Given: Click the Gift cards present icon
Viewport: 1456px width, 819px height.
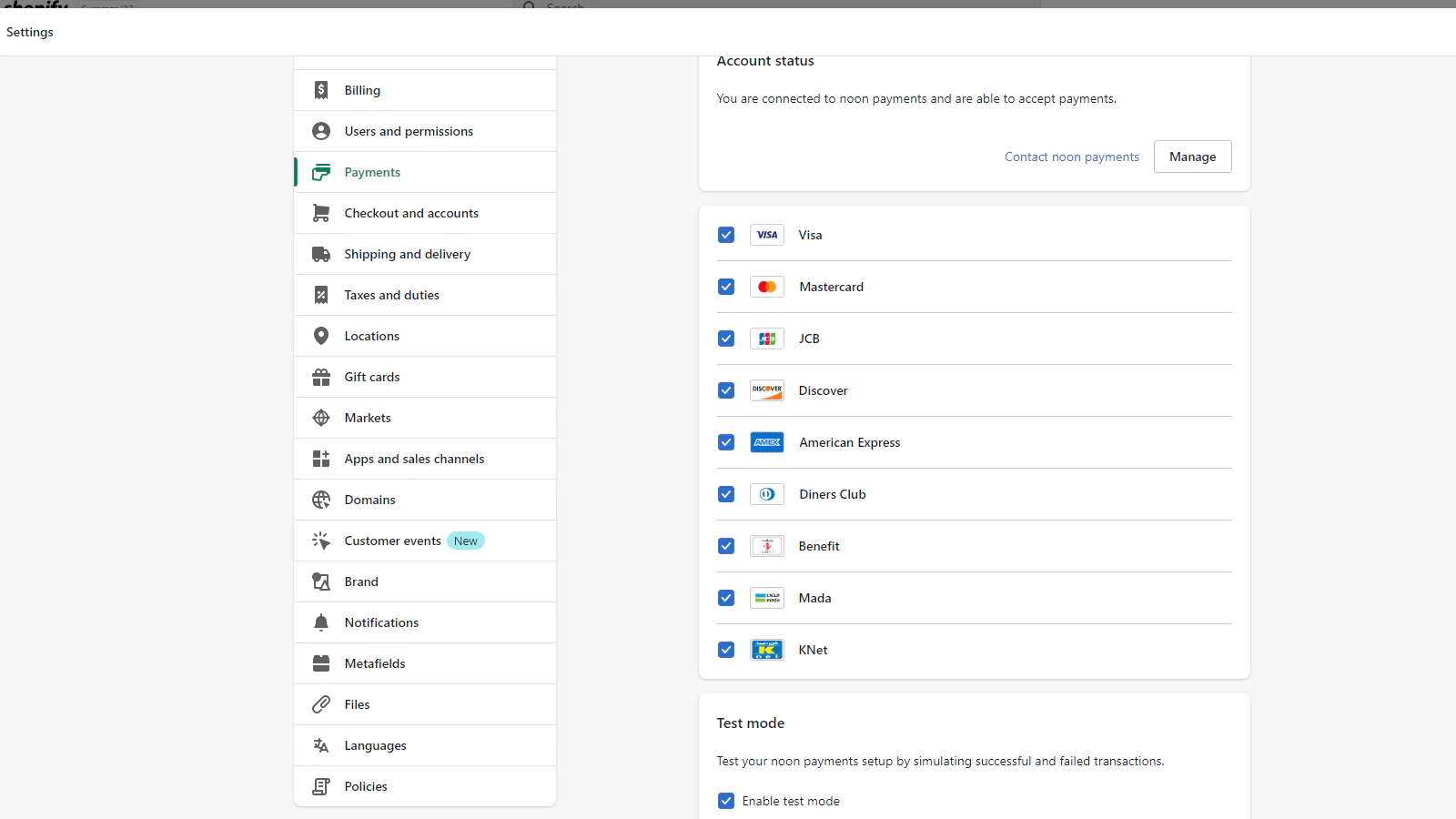Looking at the screenshot, I should [x=321, y=377].
